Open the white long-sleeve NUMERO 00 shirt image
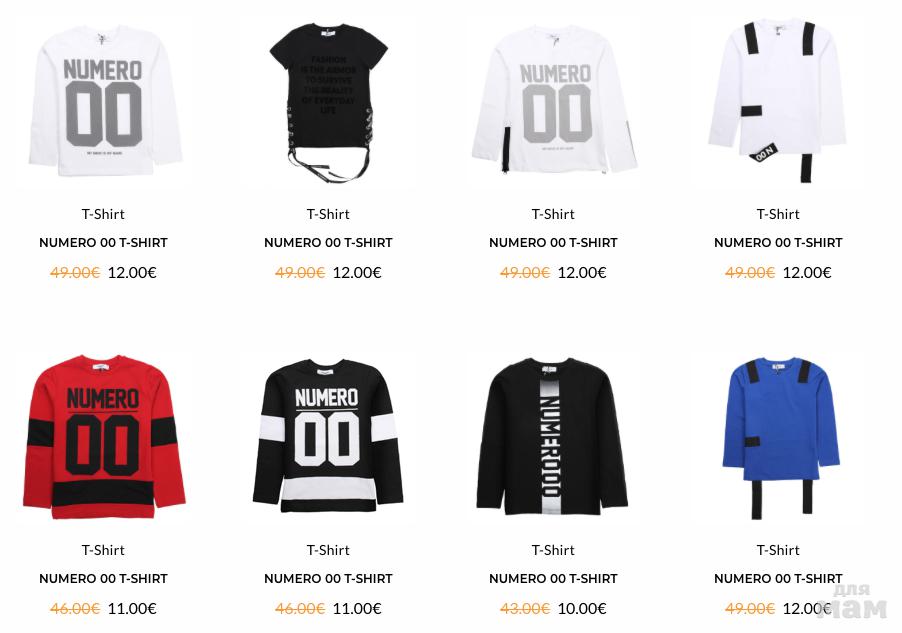Screen dimensions: 902x633 pyautogui.click(x=104, y=101)
